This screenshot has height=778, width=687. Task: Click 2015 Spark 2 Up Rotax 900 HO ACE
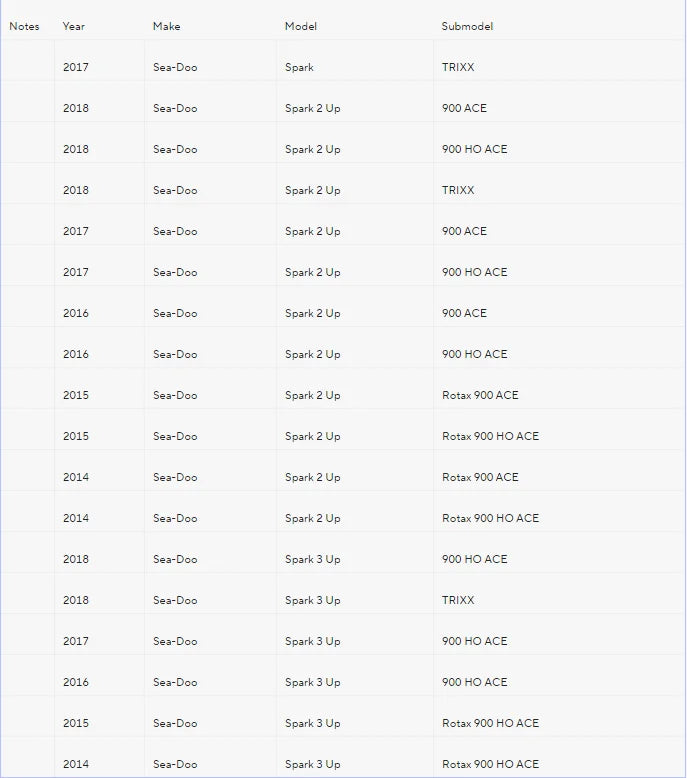click(x=491, y=436)
